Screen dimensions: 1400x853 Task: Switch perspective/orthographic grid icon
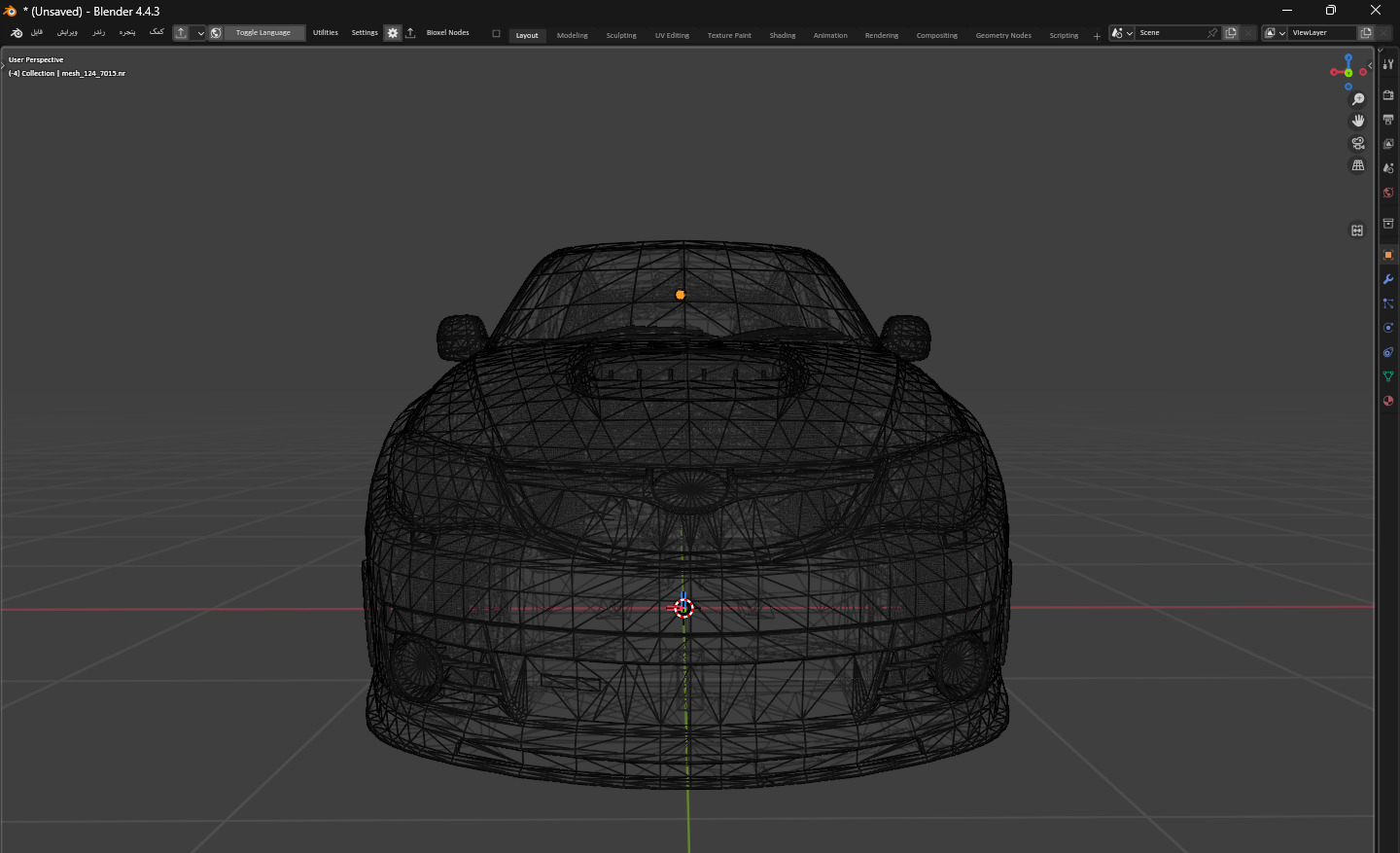pos(1358,165)
